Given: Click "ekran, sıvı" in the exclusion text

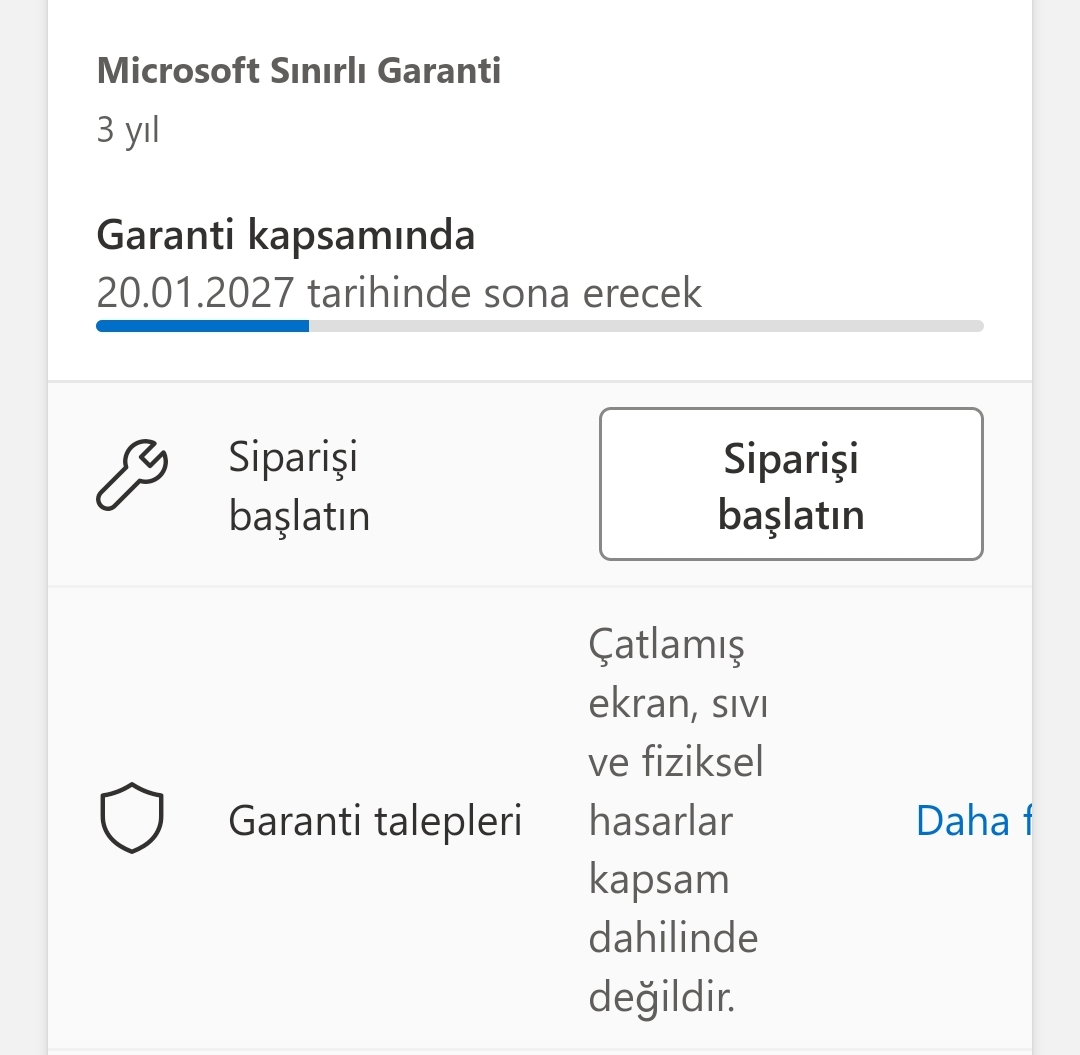Looking at the screenshot, I should pyautogui.click(x=678, y=704).
